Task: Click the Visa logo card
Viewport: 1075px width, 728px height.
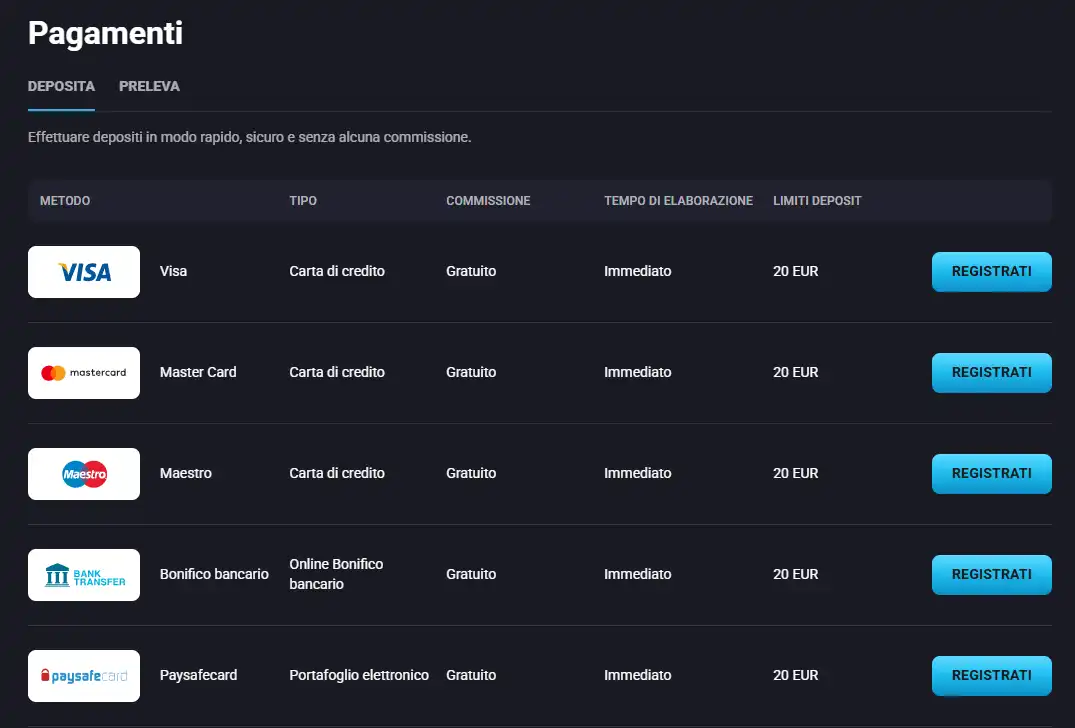Action: pyautogui.click(x=84, y=271)
